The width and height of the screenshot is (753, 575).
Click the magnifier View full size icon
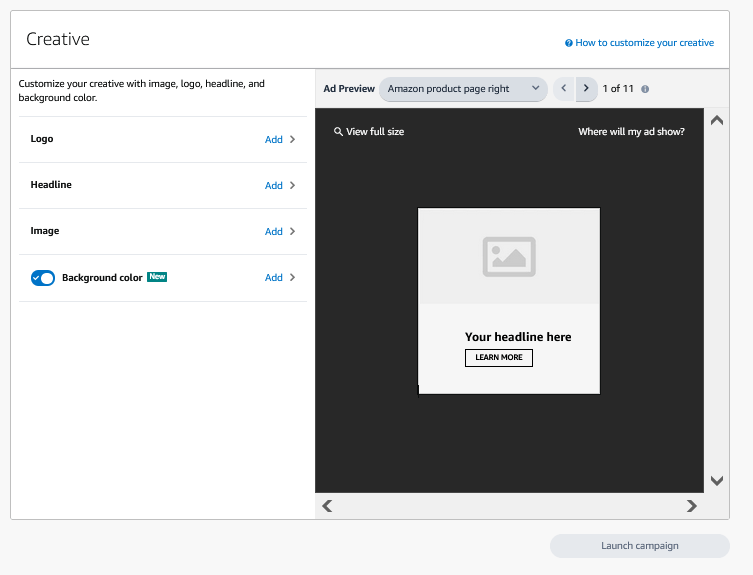point(339,132)
